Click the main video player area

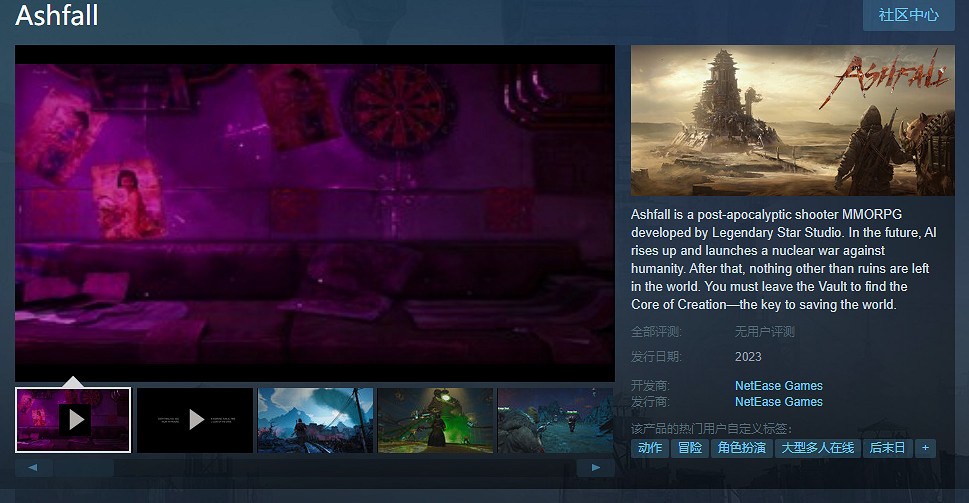click(x=314, y=212)
